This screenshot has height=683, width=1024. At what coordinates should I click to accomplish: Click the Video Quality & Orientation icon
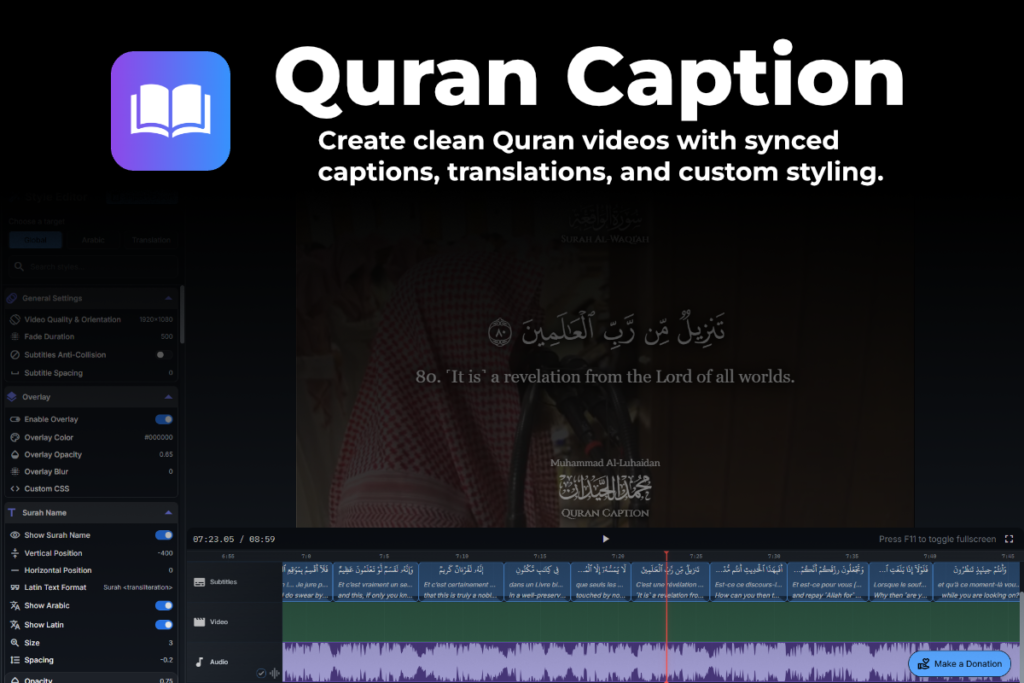tap(15, 319)
